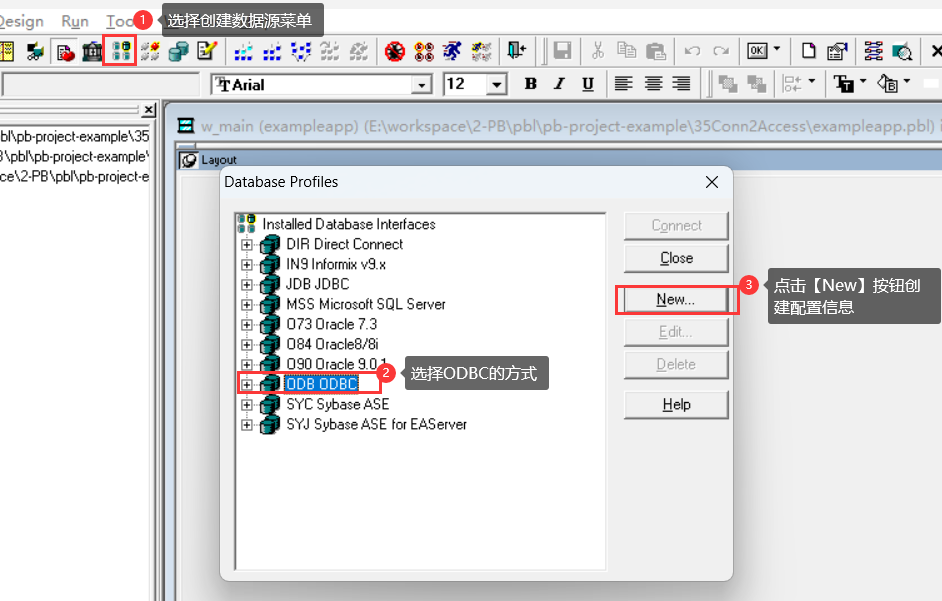Expand the SYC Sybase ASE node
Image resolution: width=942 pixels, height=601 pixels.
tap(246, 404)
